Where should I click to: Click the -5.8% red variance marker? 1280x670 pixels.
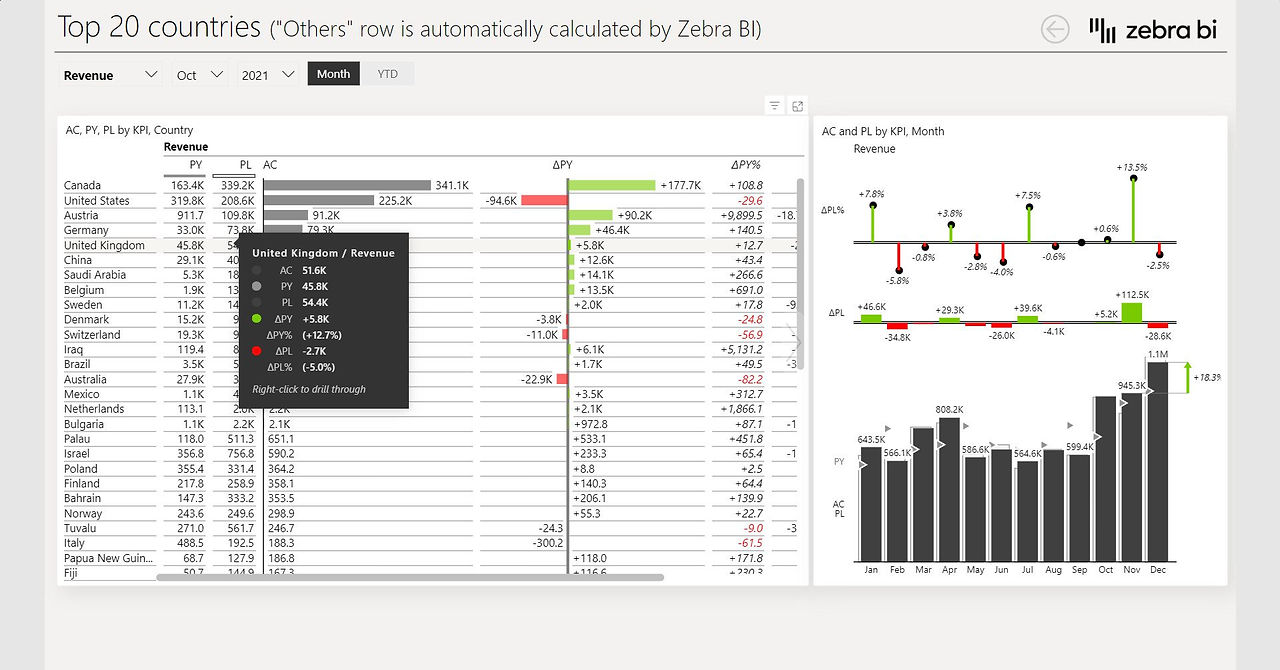tap(899, 269)
